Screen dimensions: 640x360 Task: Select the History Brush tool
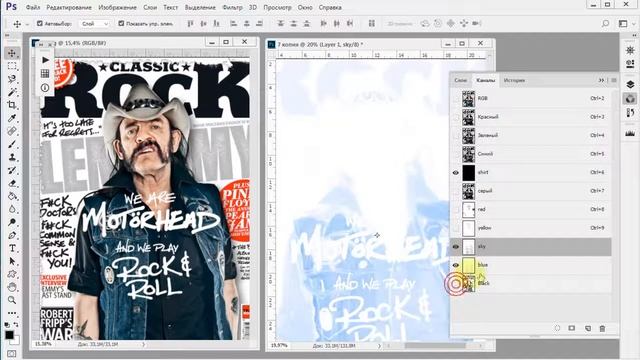[x=12, y=170]
